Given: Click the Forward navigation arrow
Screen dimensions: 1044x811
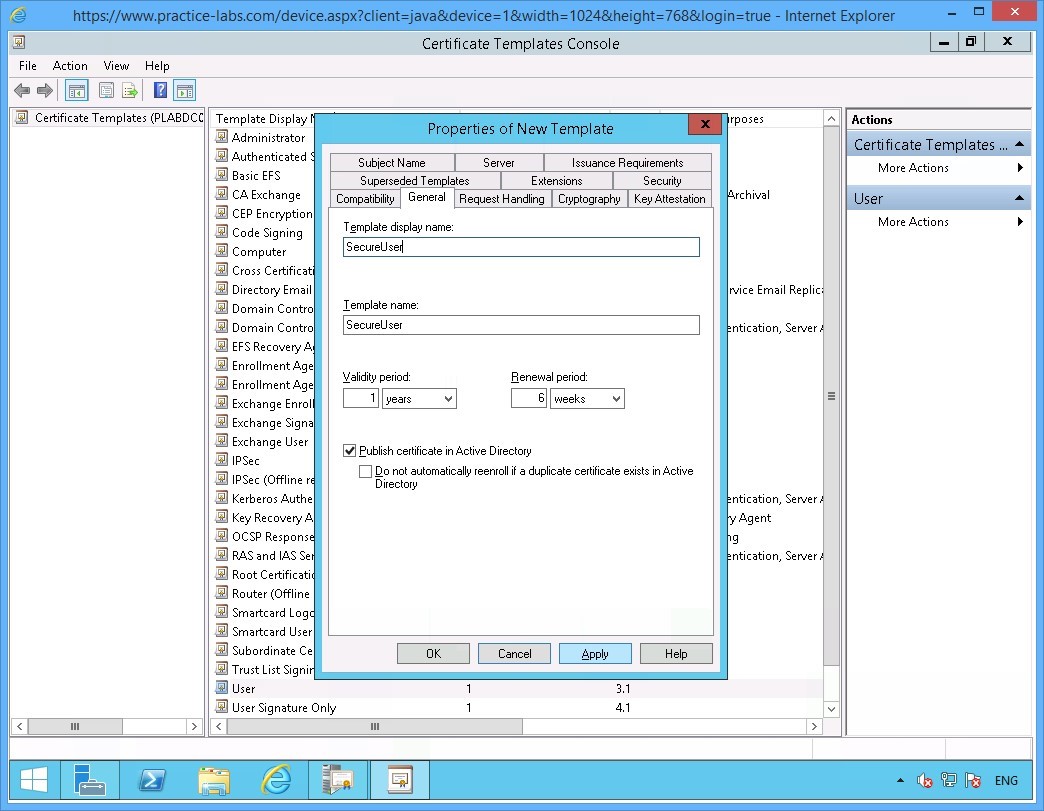Looking at the screenshot, I should (44, 90).
